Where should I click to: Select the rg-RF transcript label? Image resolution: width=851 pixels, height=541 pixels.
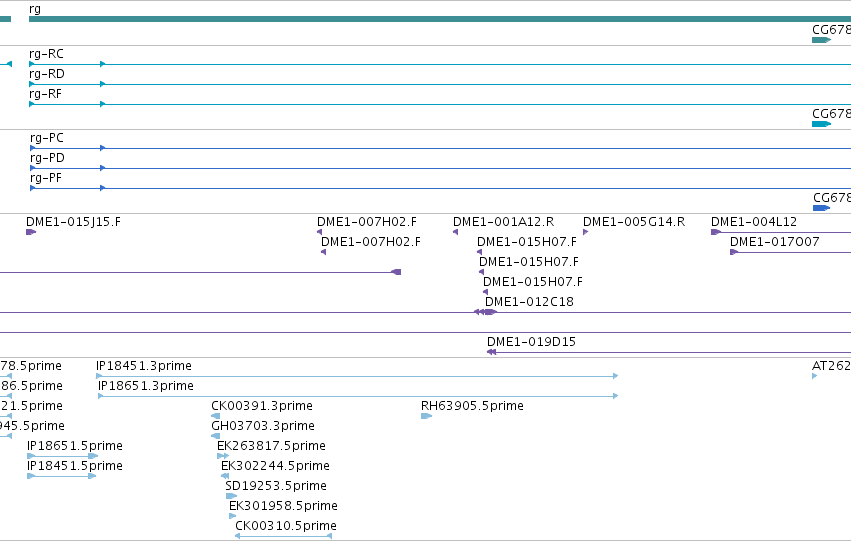[45, 94]
